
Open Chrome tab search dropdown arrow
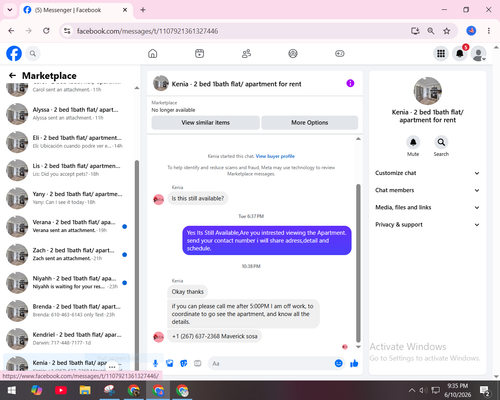click(x=10, y=10)
